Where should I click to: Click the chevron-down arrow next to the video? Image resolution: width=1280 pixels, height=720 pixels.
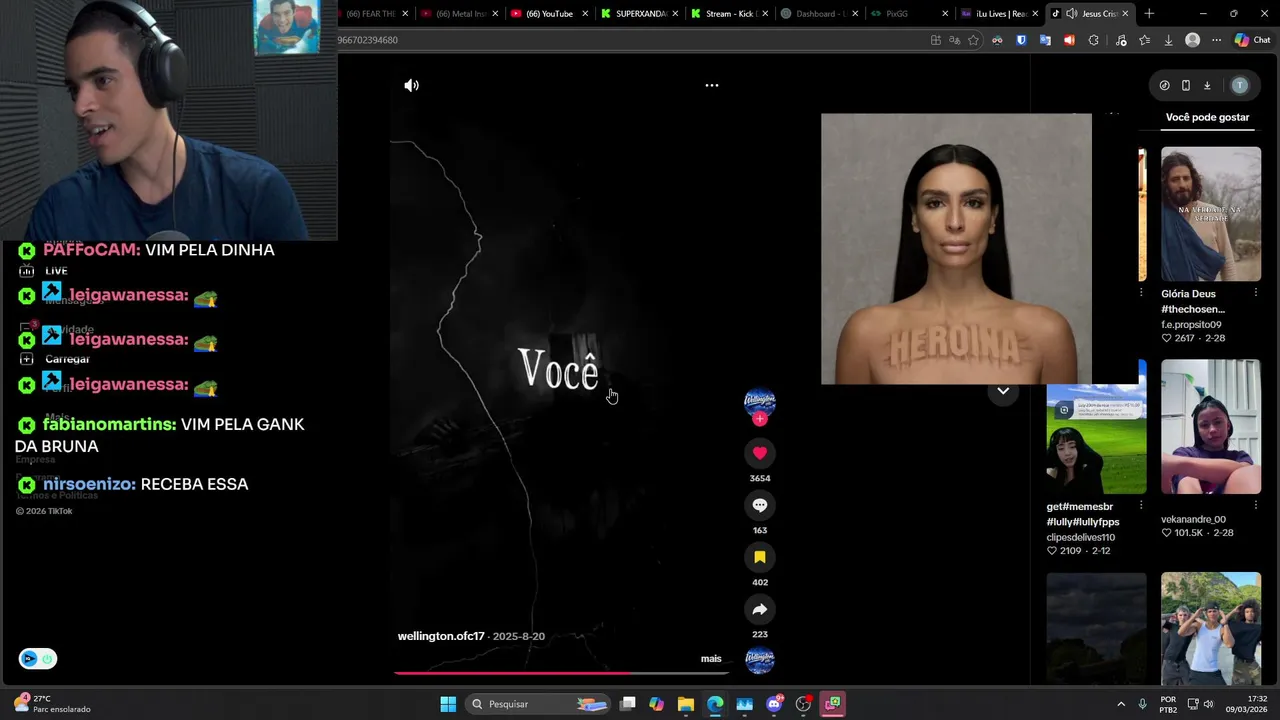click(x=1003, y=391)
